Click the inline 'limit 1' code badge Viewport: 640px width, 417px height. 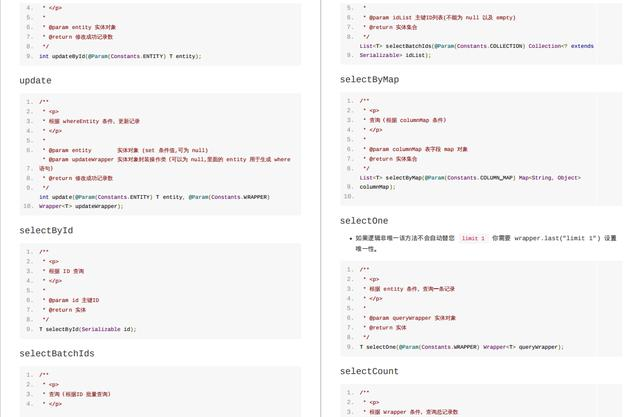(x=473, y=238)
